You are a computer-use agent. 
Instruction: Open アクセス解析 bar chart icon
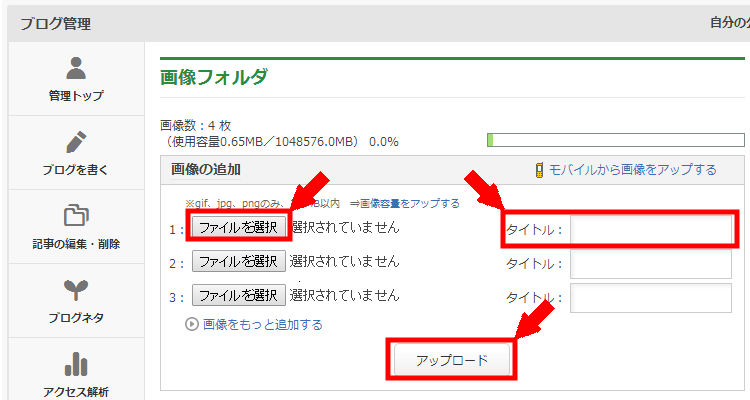[x=76, y=364]
